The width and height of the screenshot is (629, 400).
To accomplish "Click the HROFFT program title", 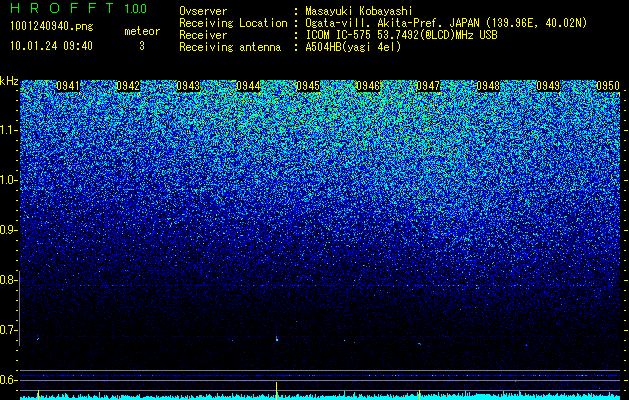I will (62, 8).
